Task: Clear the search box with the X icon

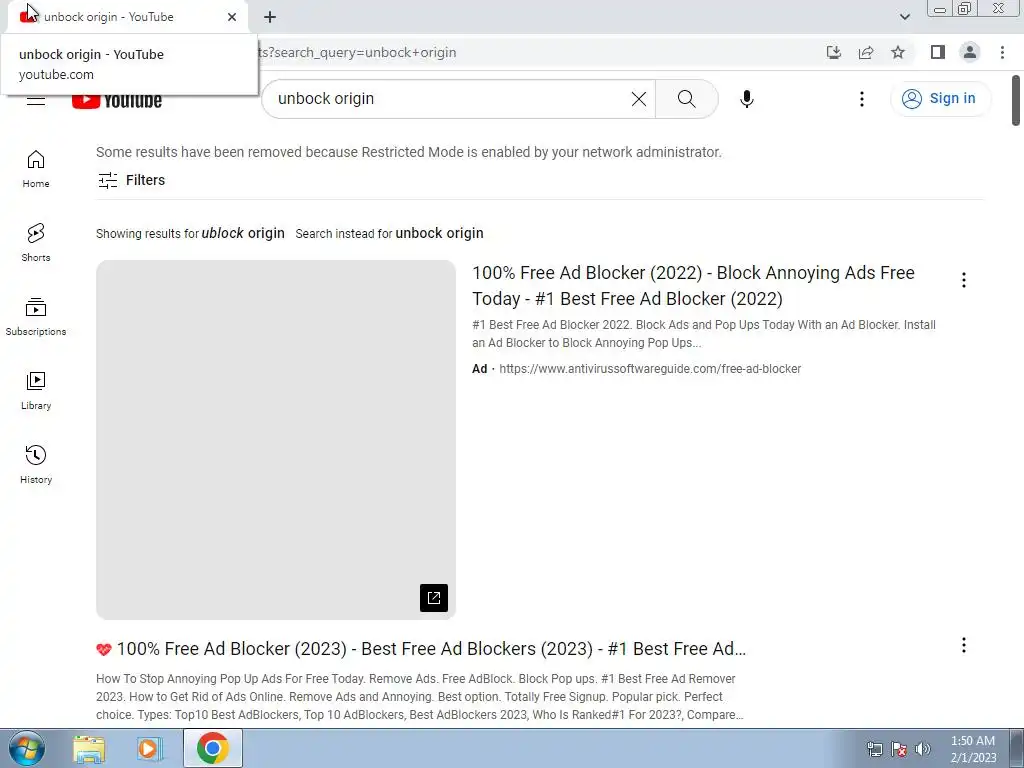Action: coord(639,99)
